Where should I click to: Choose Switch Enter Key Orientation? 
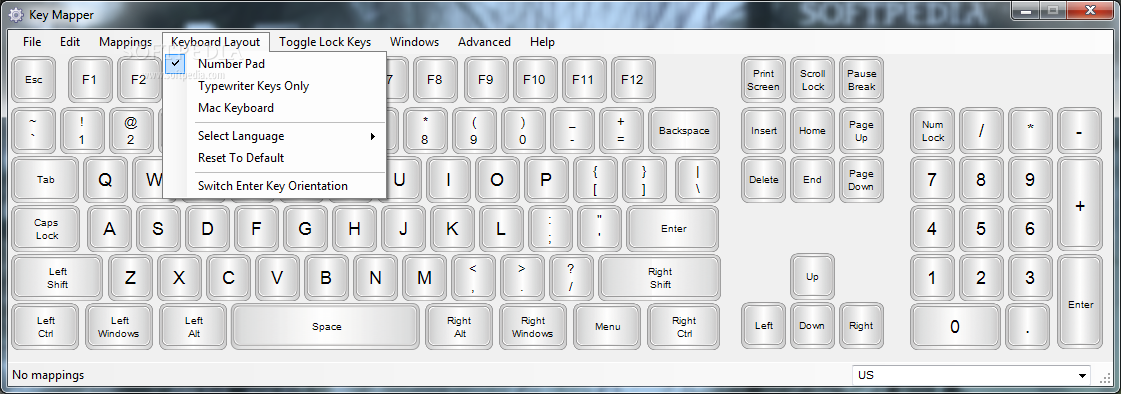pyautogui.click(x=275, y=186)
